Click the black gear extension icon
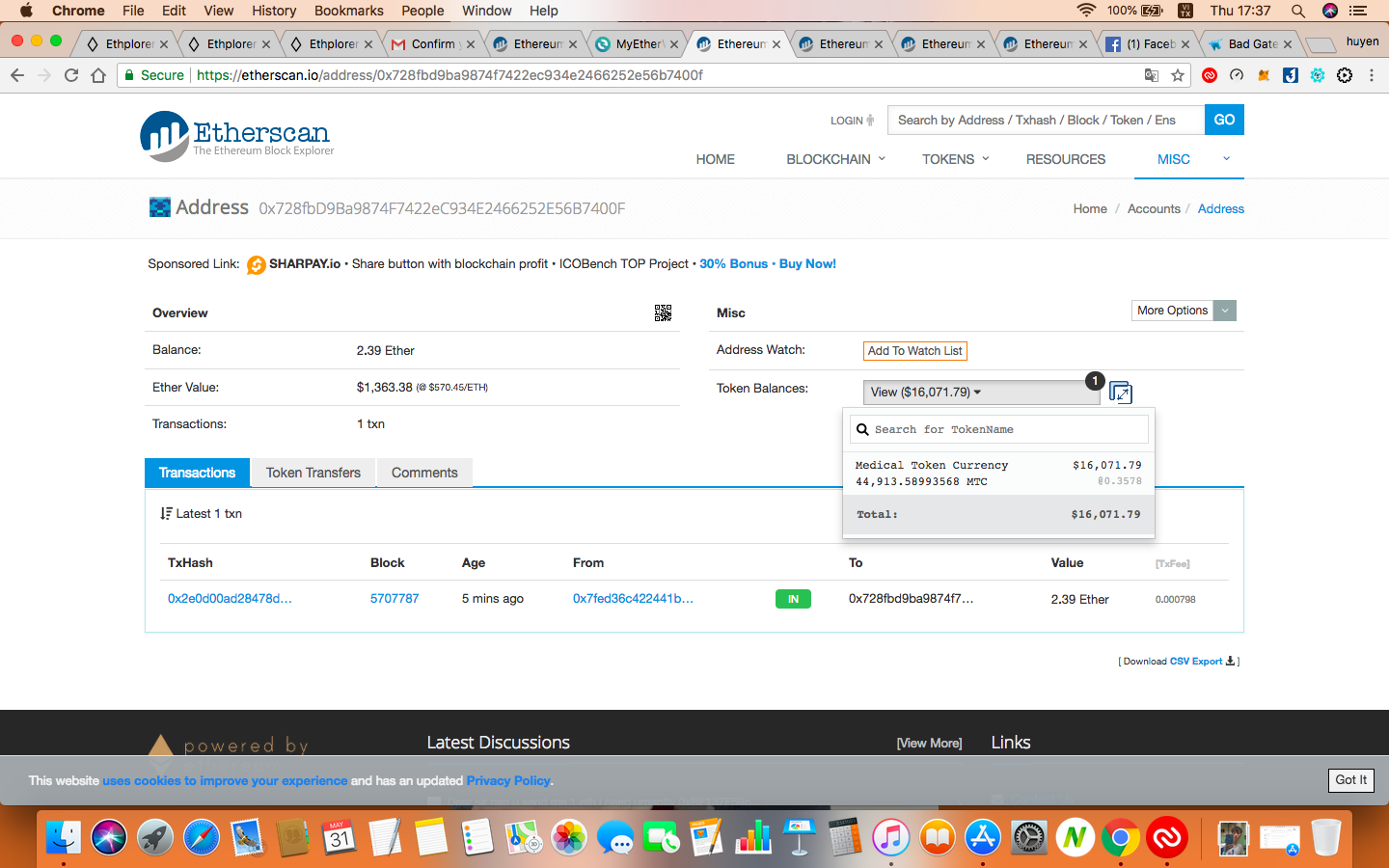 (x=1345, y=75)
